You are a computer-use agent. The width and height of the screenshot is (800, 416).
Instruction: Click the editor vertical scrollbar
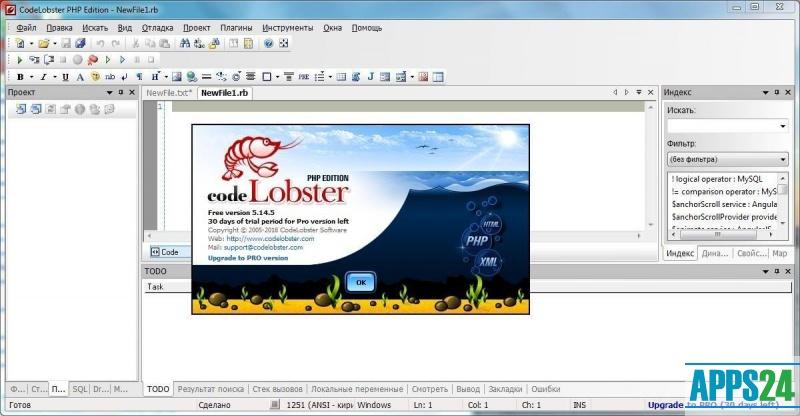(x=651, y=166)
